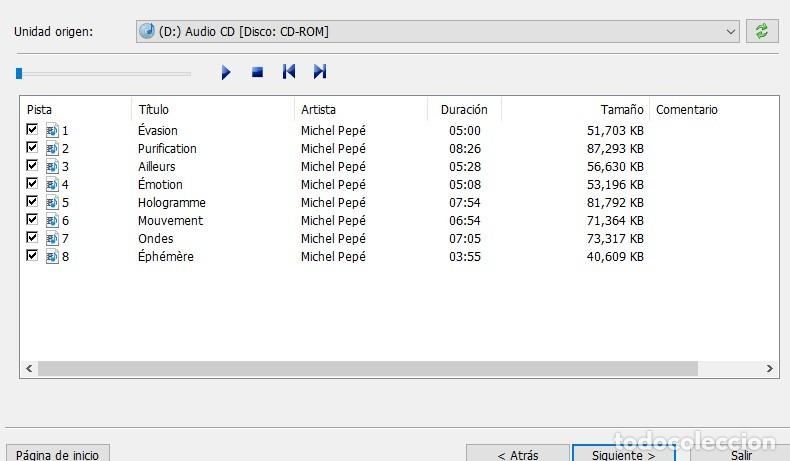Viewport: 790px width, 461px height.
Task: Click the playback position slider handle
Action: pyautogui.click(x=19, y=74)
